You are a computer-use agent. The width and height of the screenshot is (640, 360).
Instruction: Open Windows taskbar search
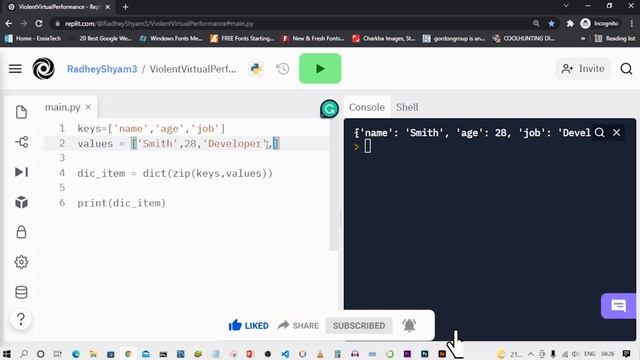tap(24, 353)
